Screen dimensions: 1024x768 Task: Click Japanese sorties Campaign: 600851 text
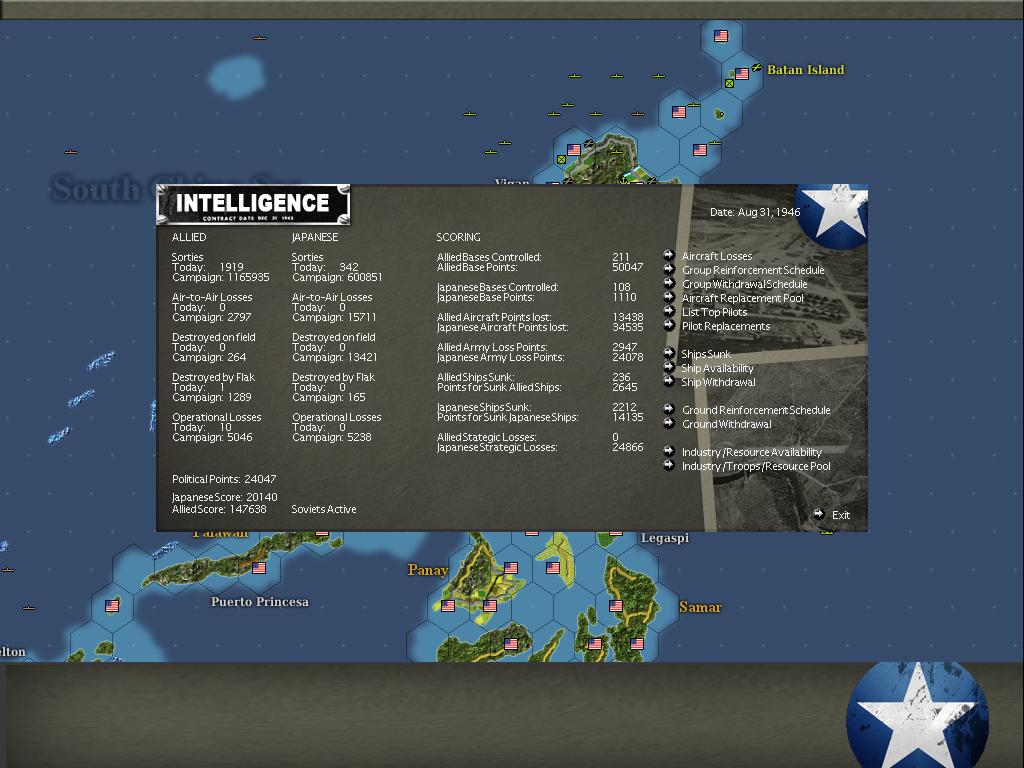point(337,277)
